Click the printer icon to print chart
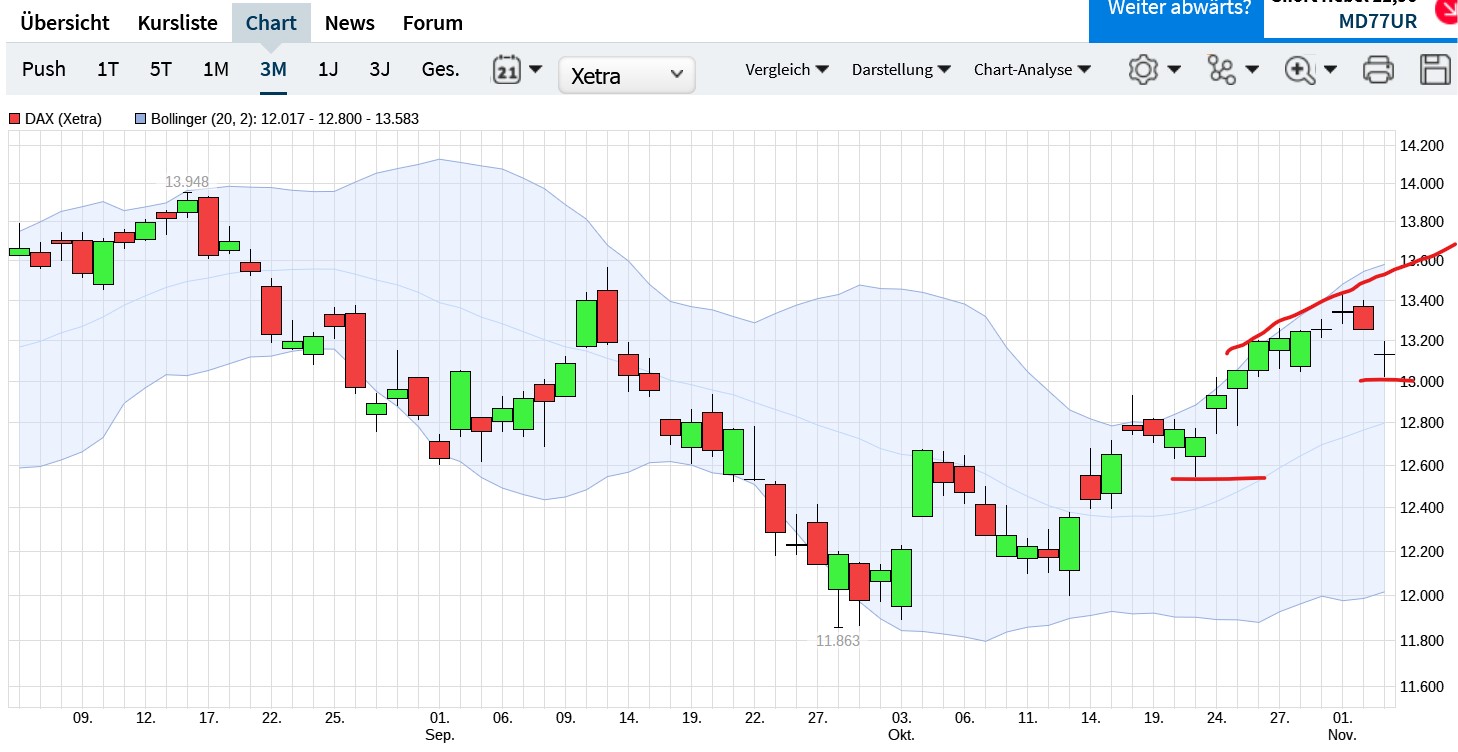1458x752 pixels. tap(1378, 69)
